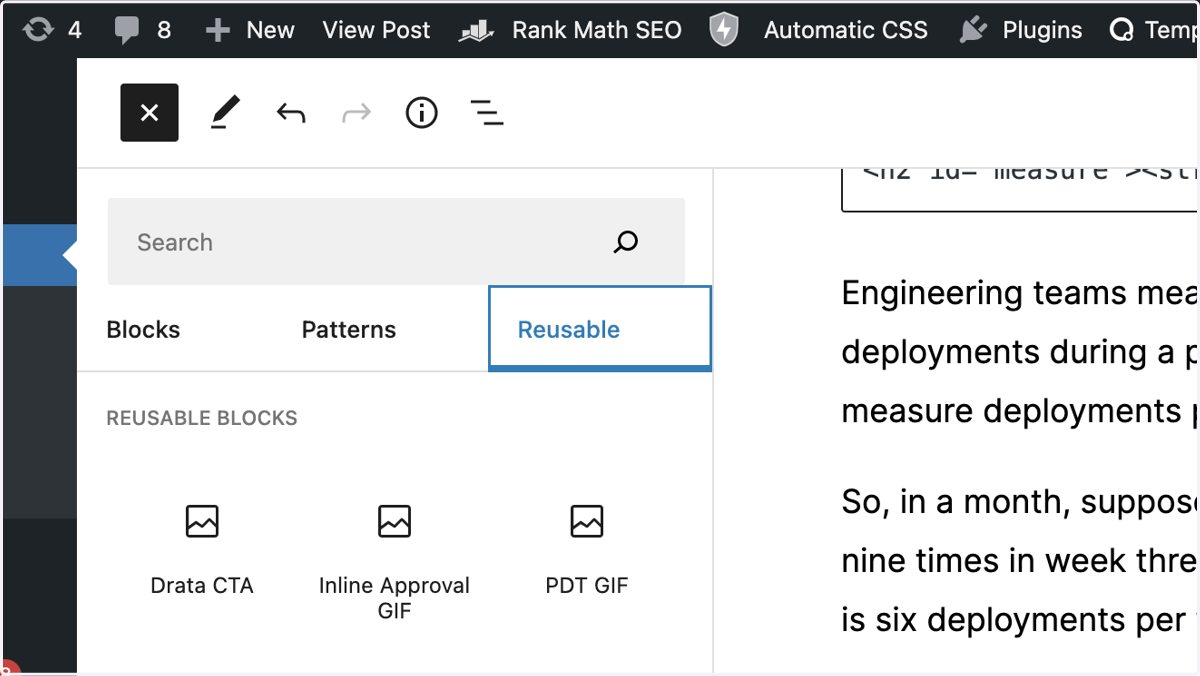Select the Tools pencil icon
This screenshot has width=1200, height=676.
point(225,113)
